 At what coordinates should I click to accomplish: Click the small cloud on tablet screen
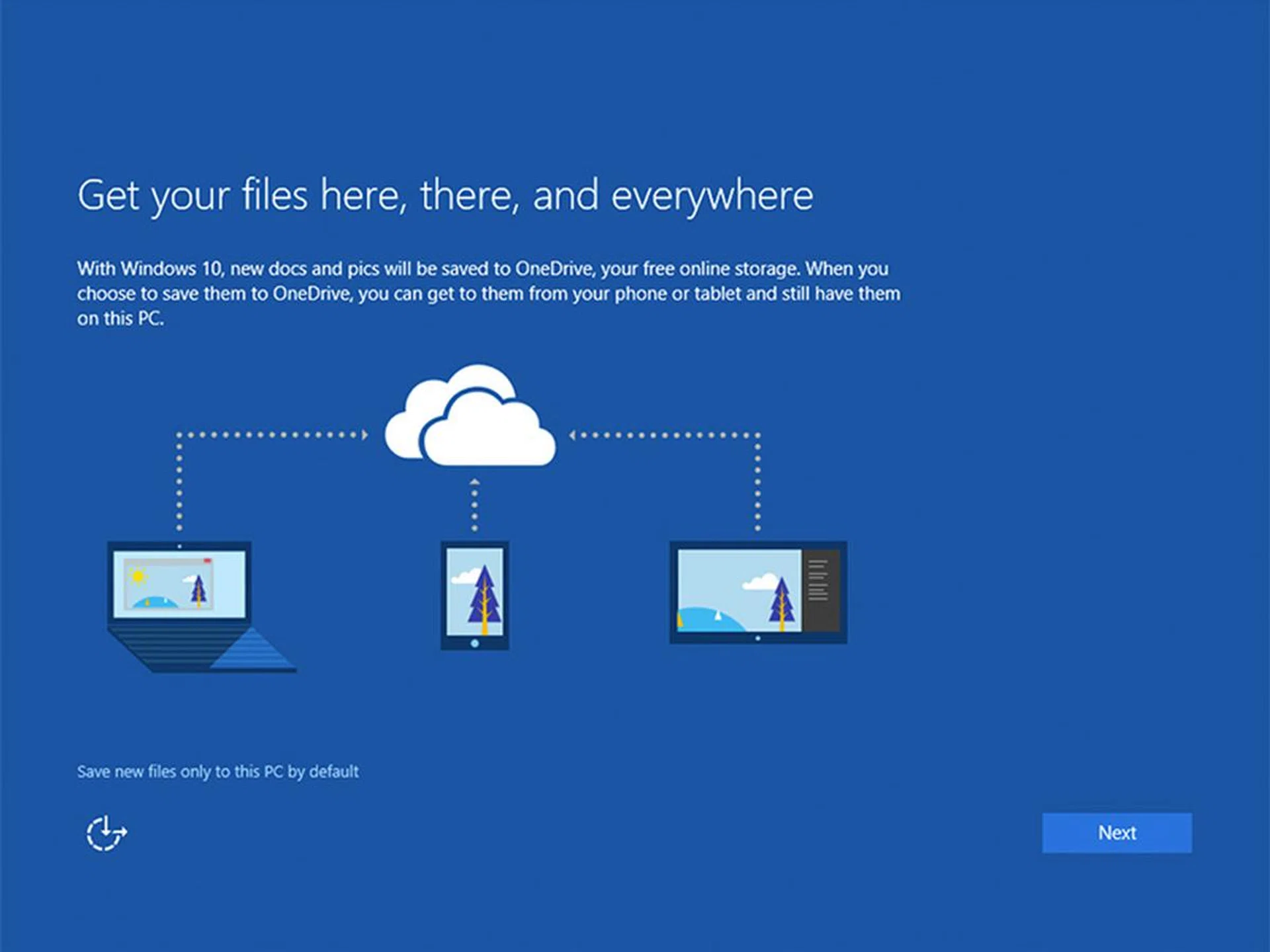[x=760, y=582]
